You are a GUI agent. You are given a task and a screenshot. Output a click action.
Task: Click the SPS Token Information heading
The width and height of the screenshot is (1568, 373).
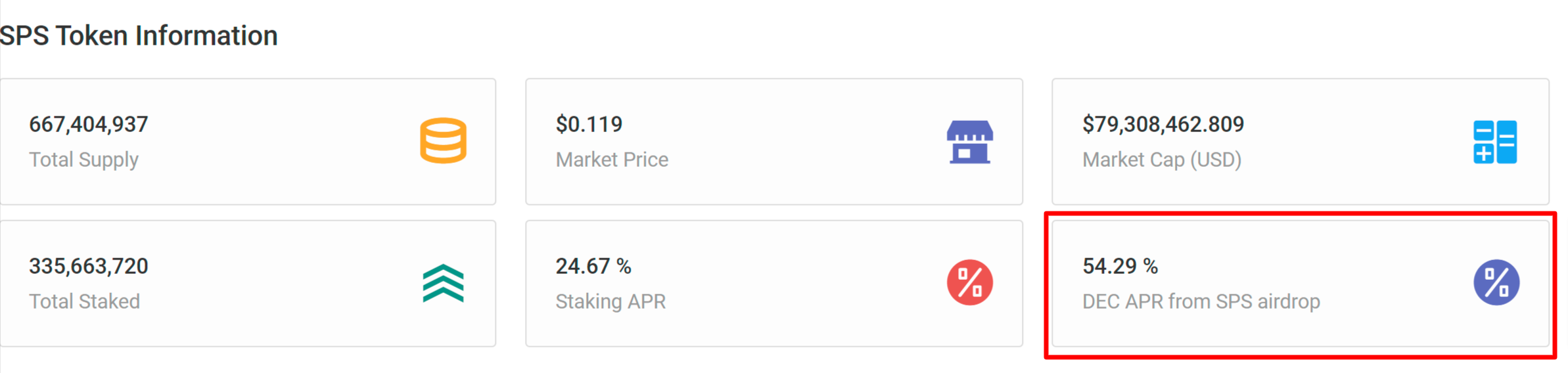tap(139, 35)
